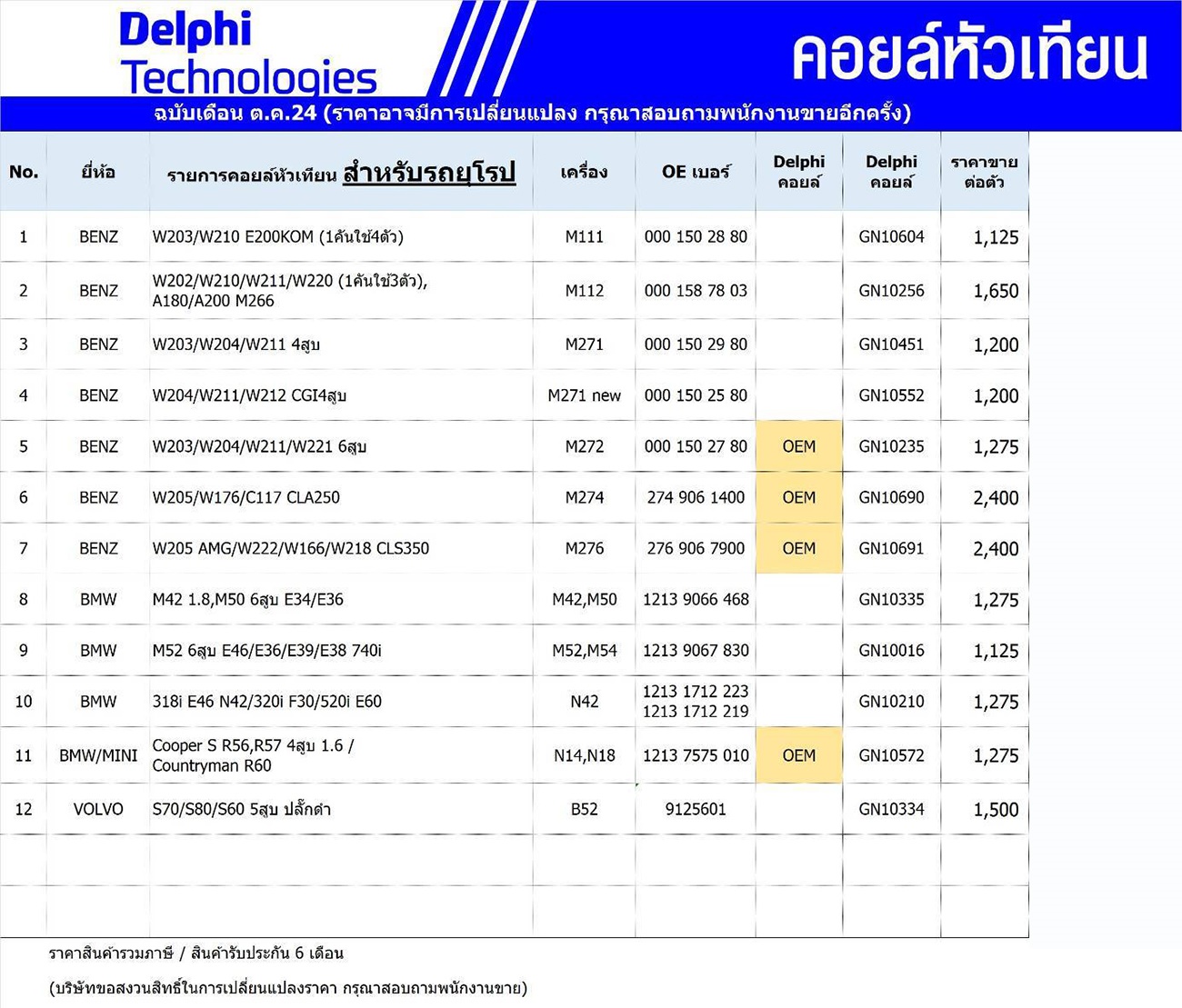This screenshot has height=1008, width=1182.
Task: Select part number GN10210
Action: [x=891, y=702]
